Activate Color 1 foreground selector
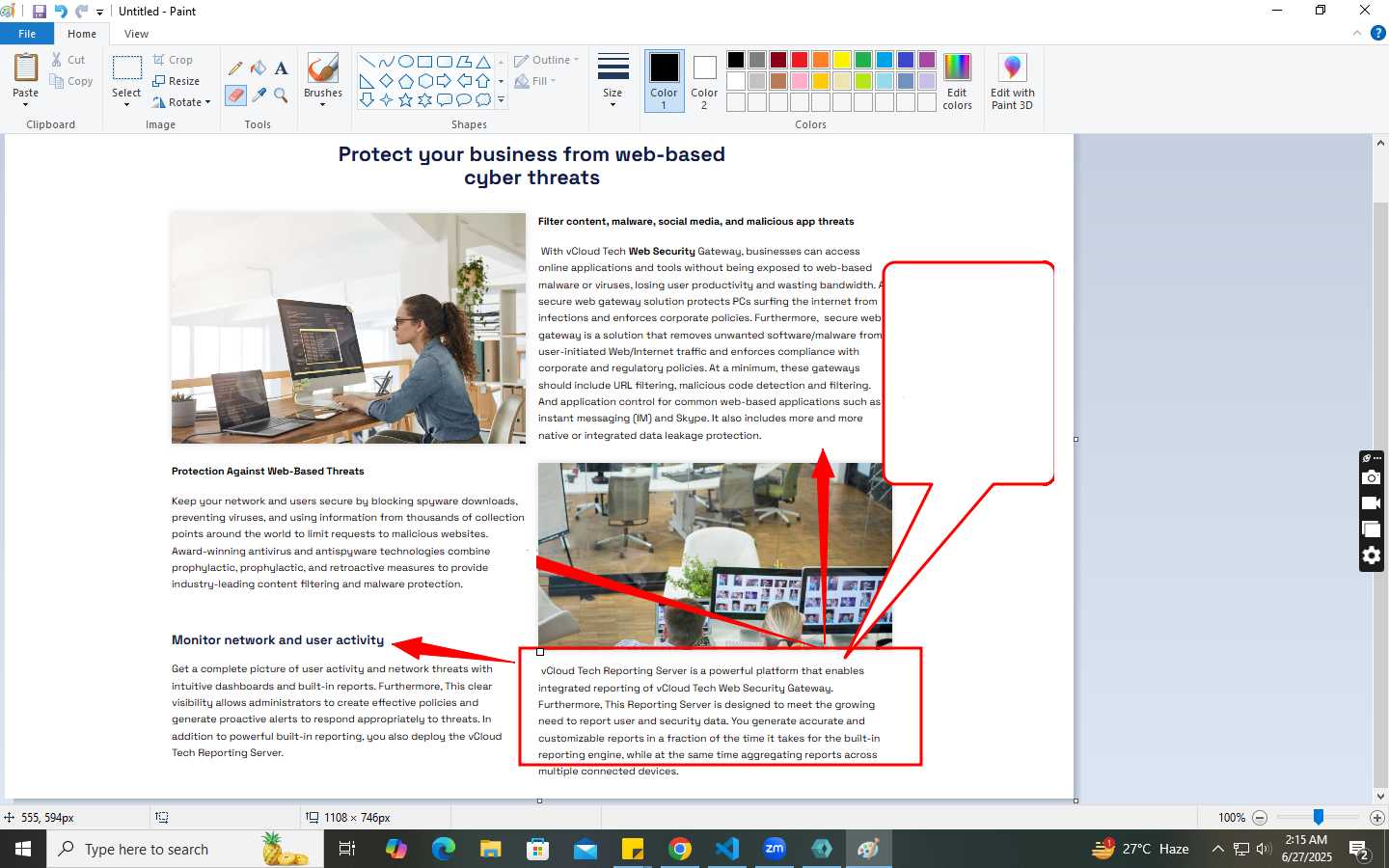 pyautogui.click(x=664, y=81)
